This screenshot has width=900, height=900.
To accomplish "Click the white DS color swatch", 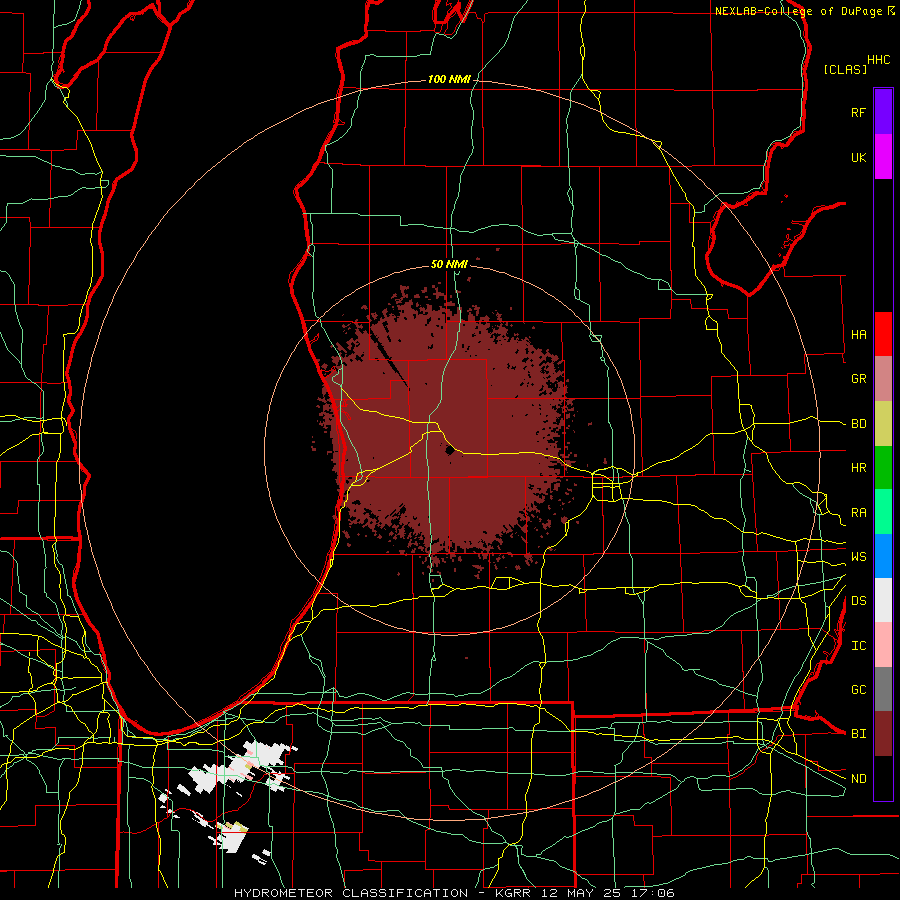I will tap(883, 600).
